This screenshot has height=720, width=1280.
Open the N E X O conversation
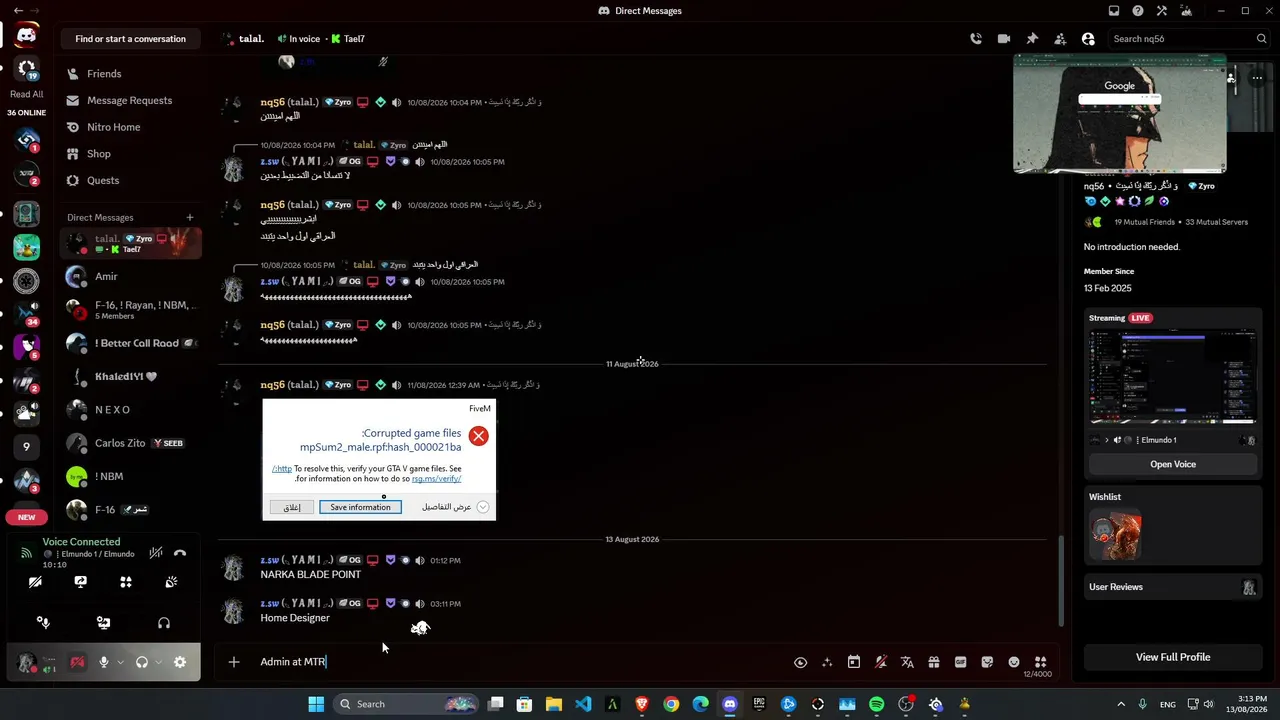point(131,410)
